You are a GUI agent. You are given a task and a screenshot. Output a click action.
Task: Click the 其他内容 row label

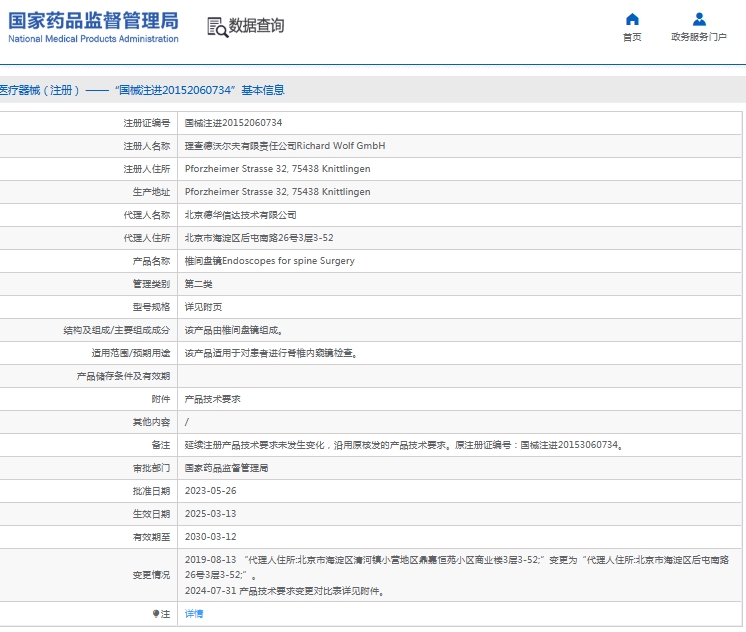151,422
